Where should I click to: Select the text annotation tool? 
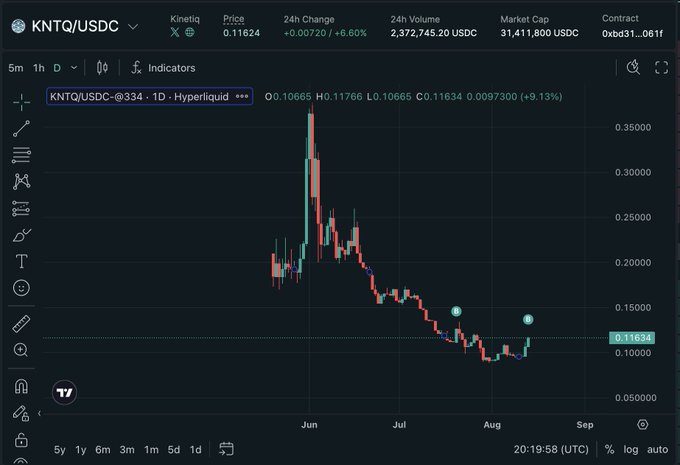click(x=21, y=261)
